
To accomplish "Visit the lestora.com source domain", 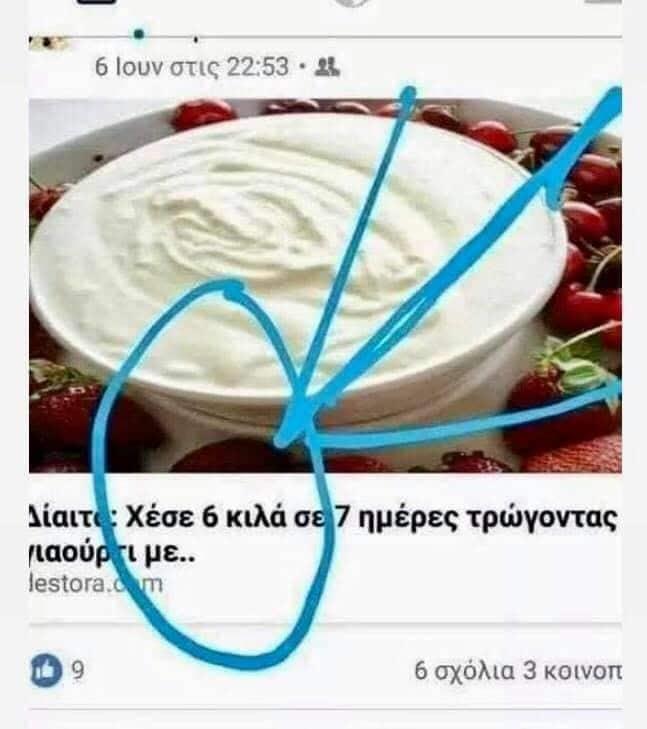I will (96, 584).
